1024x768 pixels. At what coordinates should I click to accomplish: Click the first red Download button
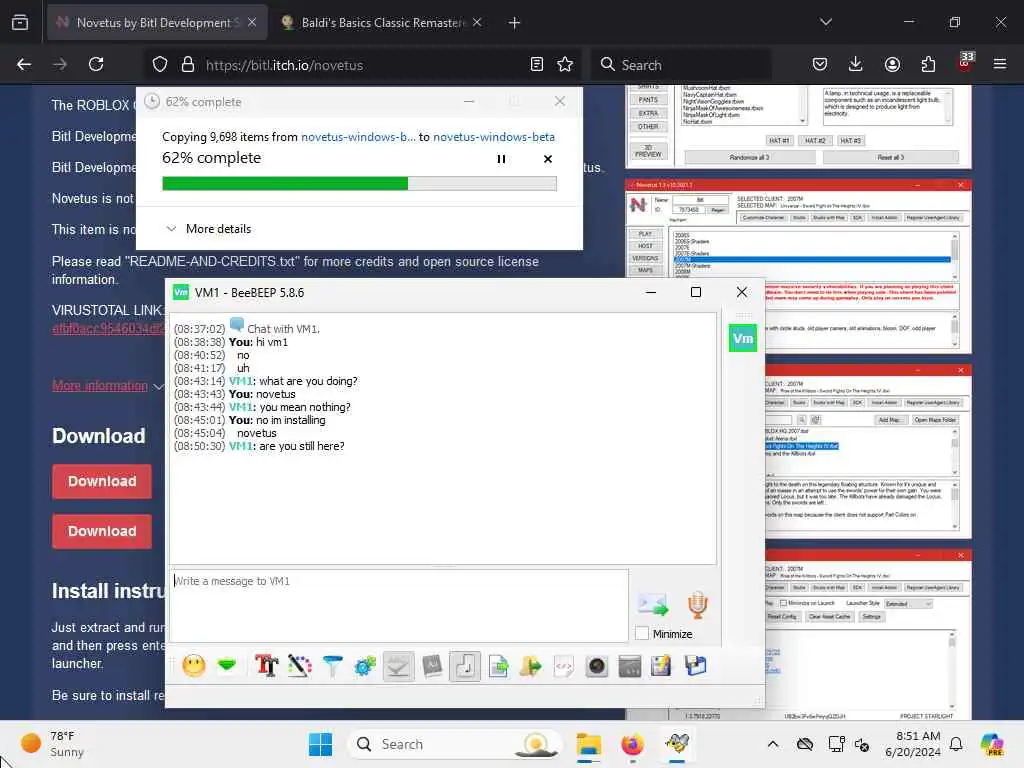(x=102, y=481)
